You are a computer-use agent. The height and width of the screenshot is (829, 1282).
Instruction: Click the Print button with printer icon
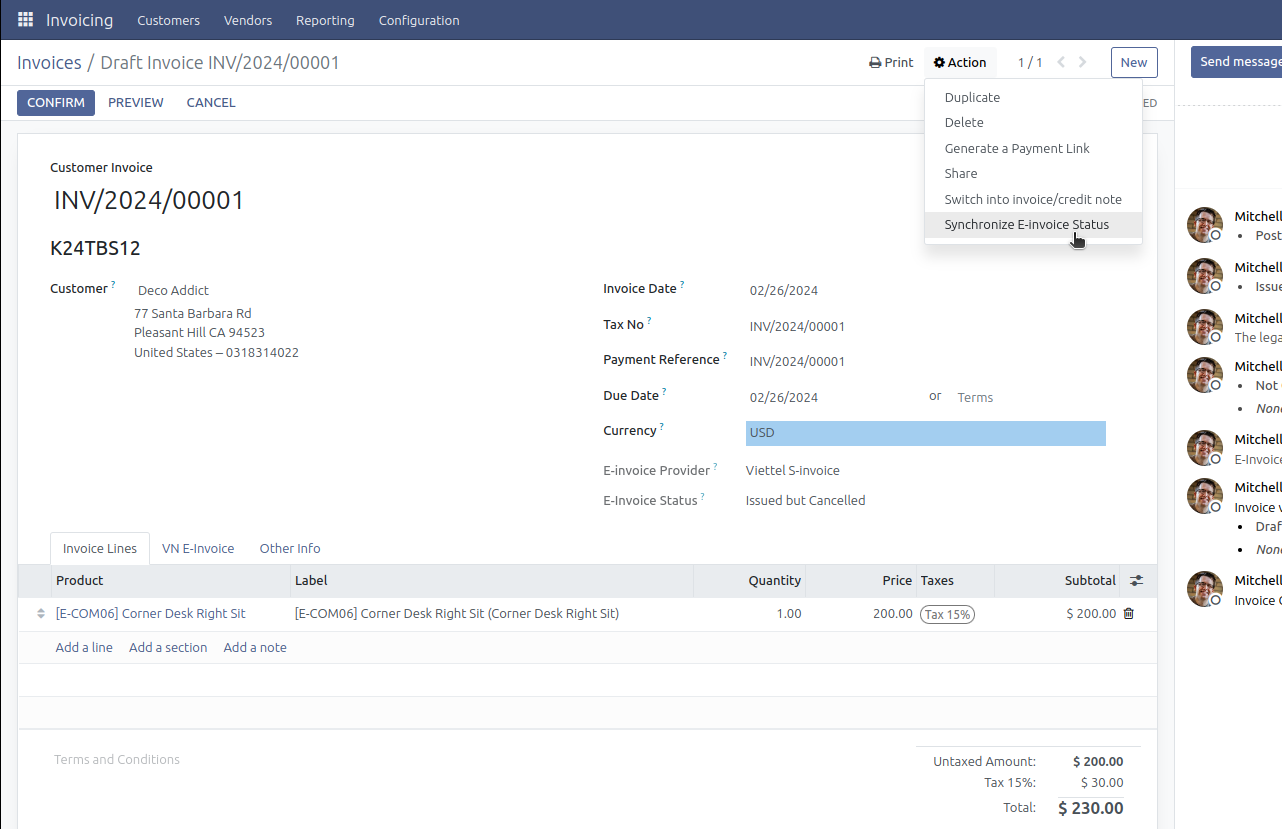click(891, 62)
